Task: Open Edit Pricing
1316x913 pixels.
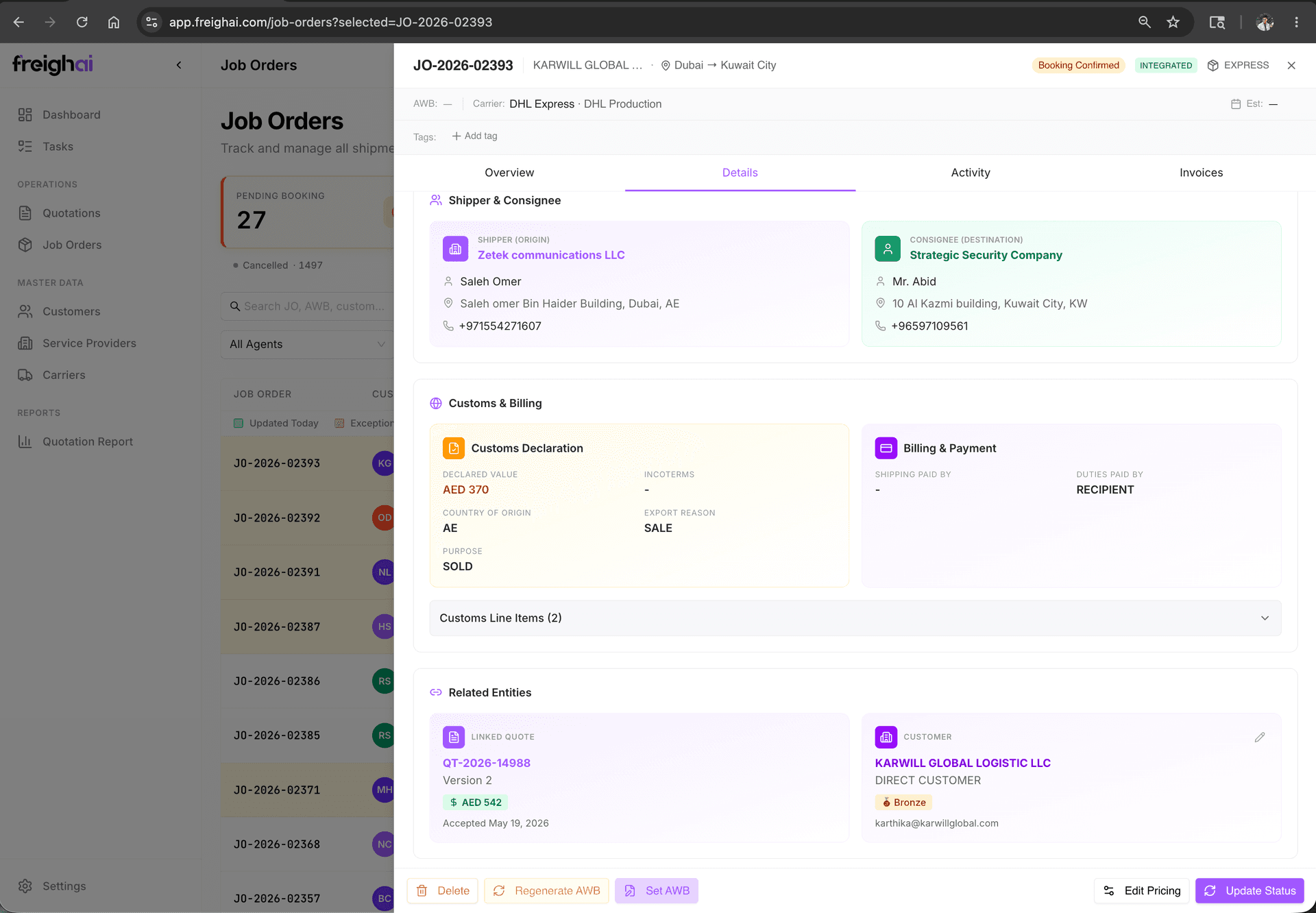Action: tap(1142, 891)
